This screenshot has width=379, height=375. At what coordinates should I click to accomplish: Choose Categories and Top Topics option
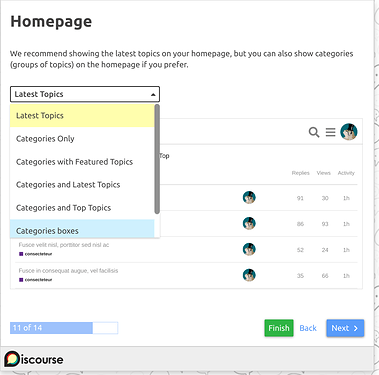[x=82, y=208]
